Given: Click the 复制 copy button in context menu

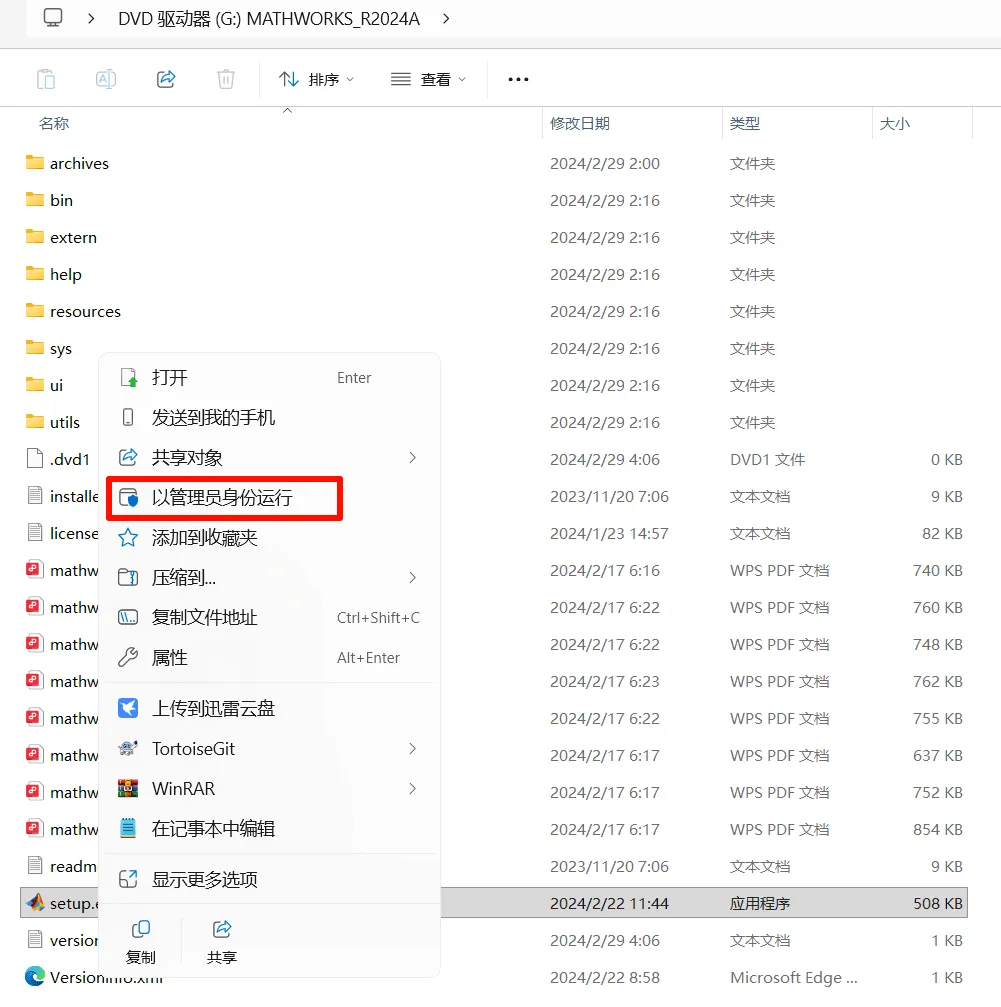Looking at the screenshot, I should (141, 941).
